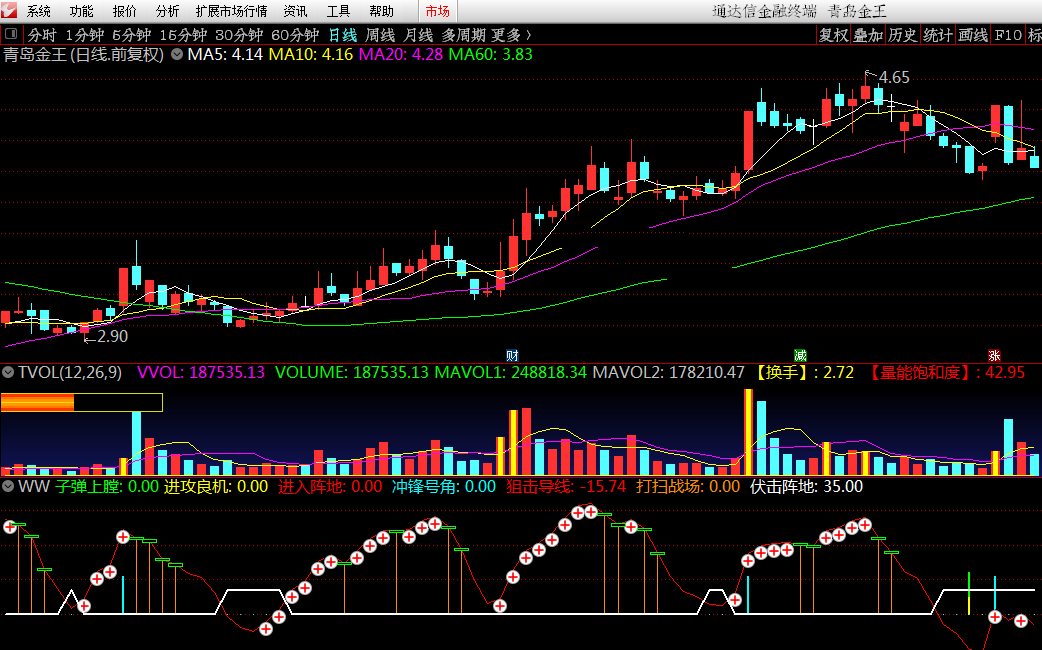Switch to 分时 chart view
This screenshot has height=650, width=1042.
click(41, 35)
